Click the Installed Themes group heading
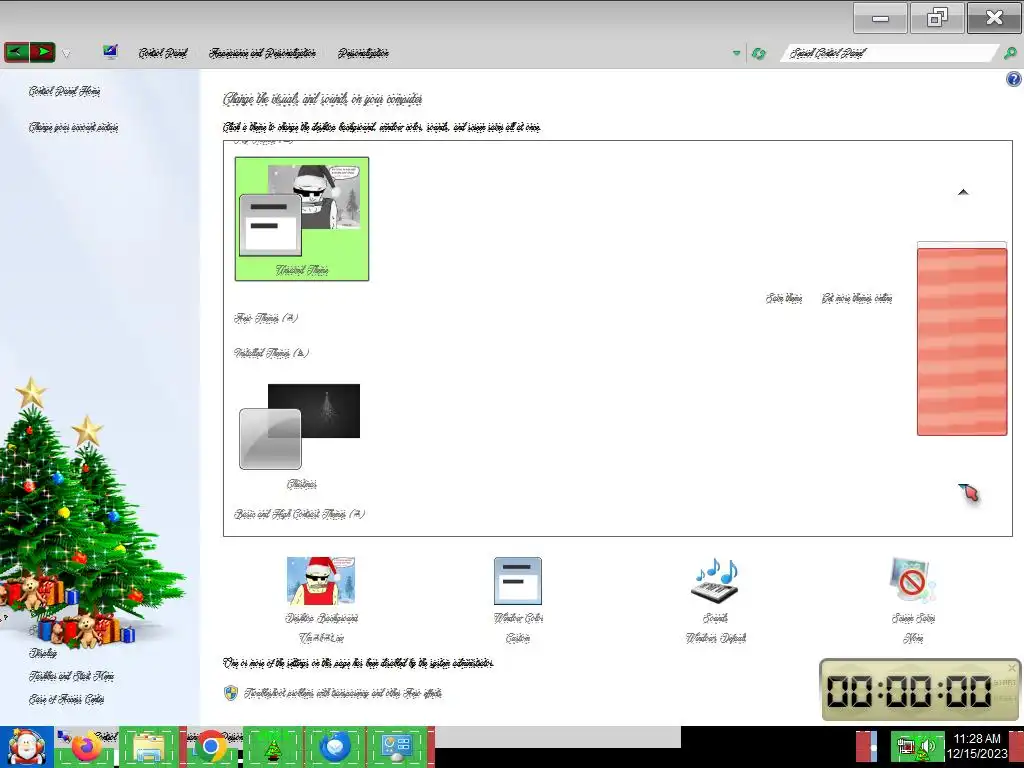Screen dimensions: 1024x768 pos(271,353)
